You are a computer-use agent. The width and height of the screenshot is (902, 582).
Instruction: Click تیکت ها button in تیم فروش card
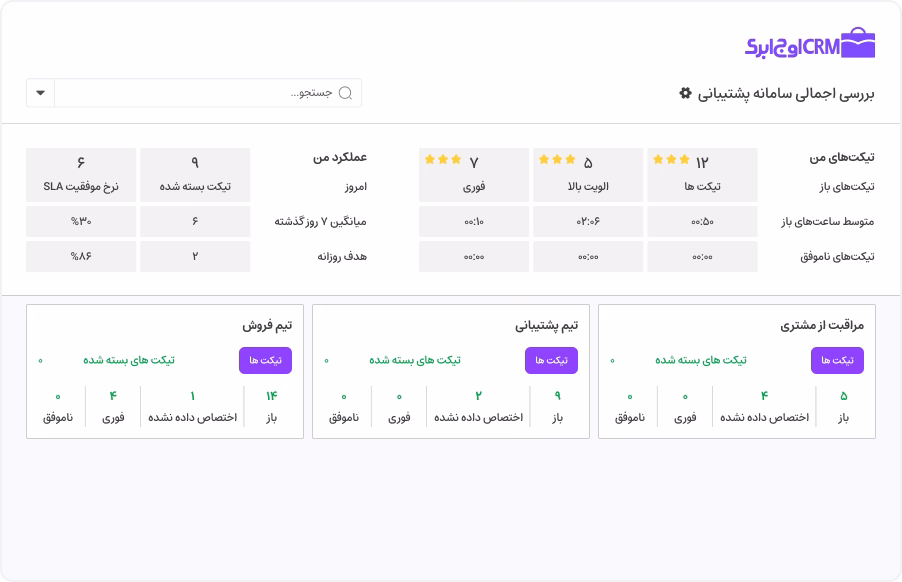pyautogui.click(x=265, y=360)
